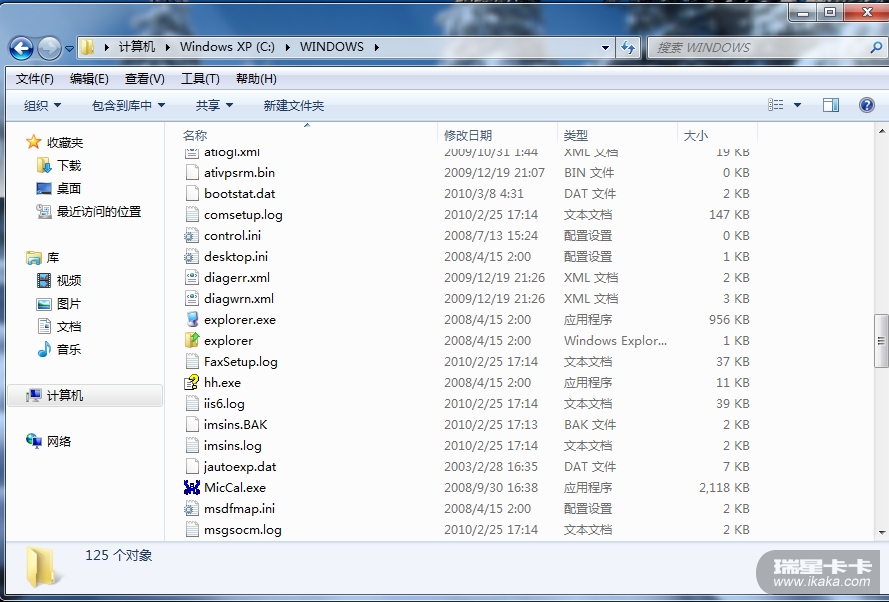Click the explorer Windows Explorer command icon
This screenshot has width=889, height=602.
point(192,340)
